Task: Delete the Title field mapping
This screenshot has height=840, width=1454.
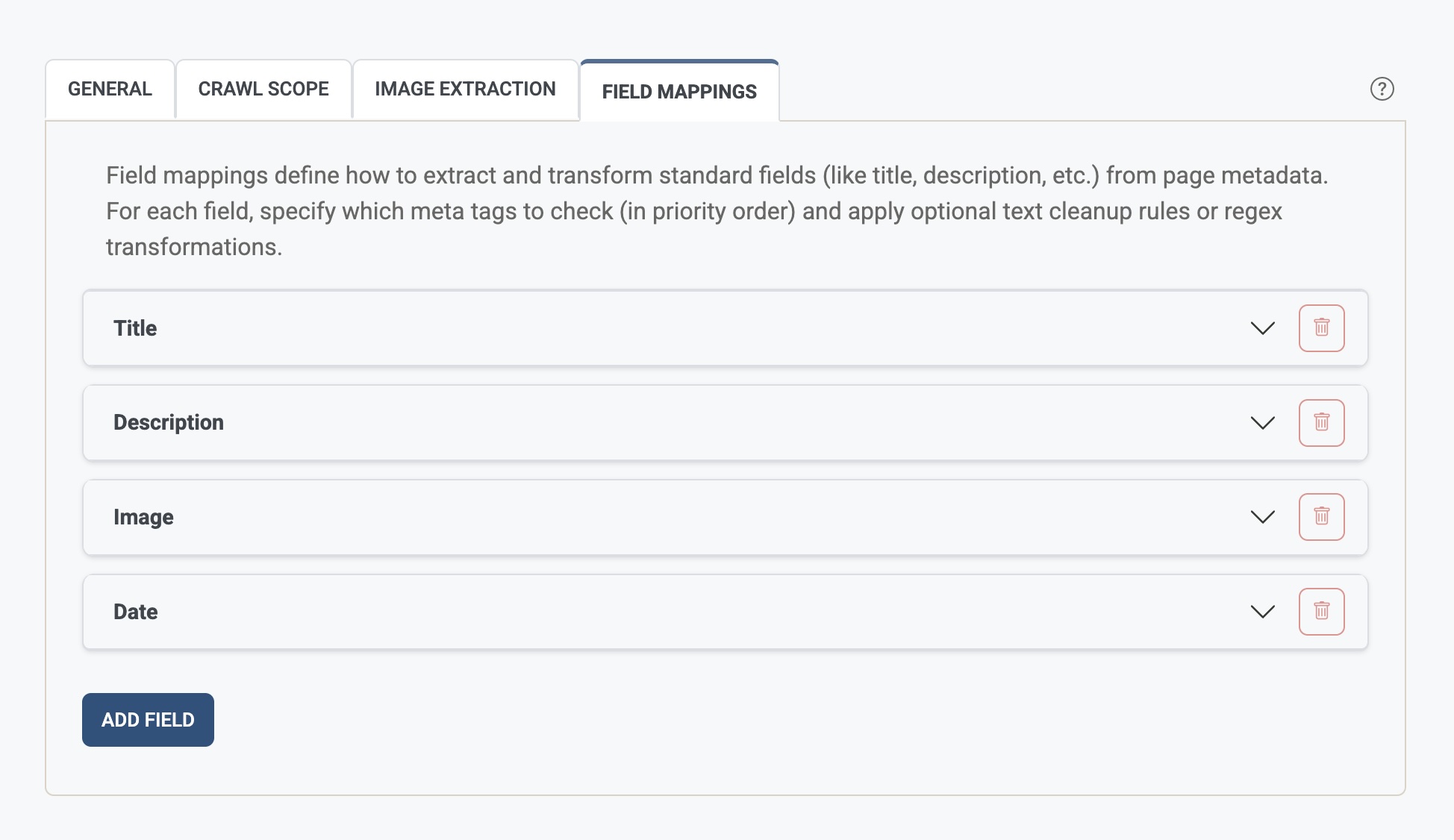Action: click(1321, 328)
